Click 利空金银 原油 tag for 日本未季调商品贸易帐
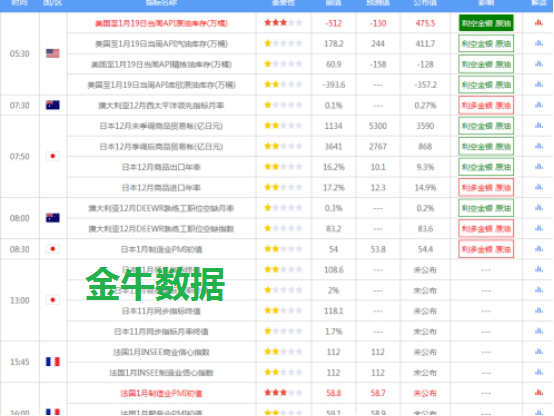Image resolution: width=554 pixels, height=416 pixels. click(x=486, y=126)
